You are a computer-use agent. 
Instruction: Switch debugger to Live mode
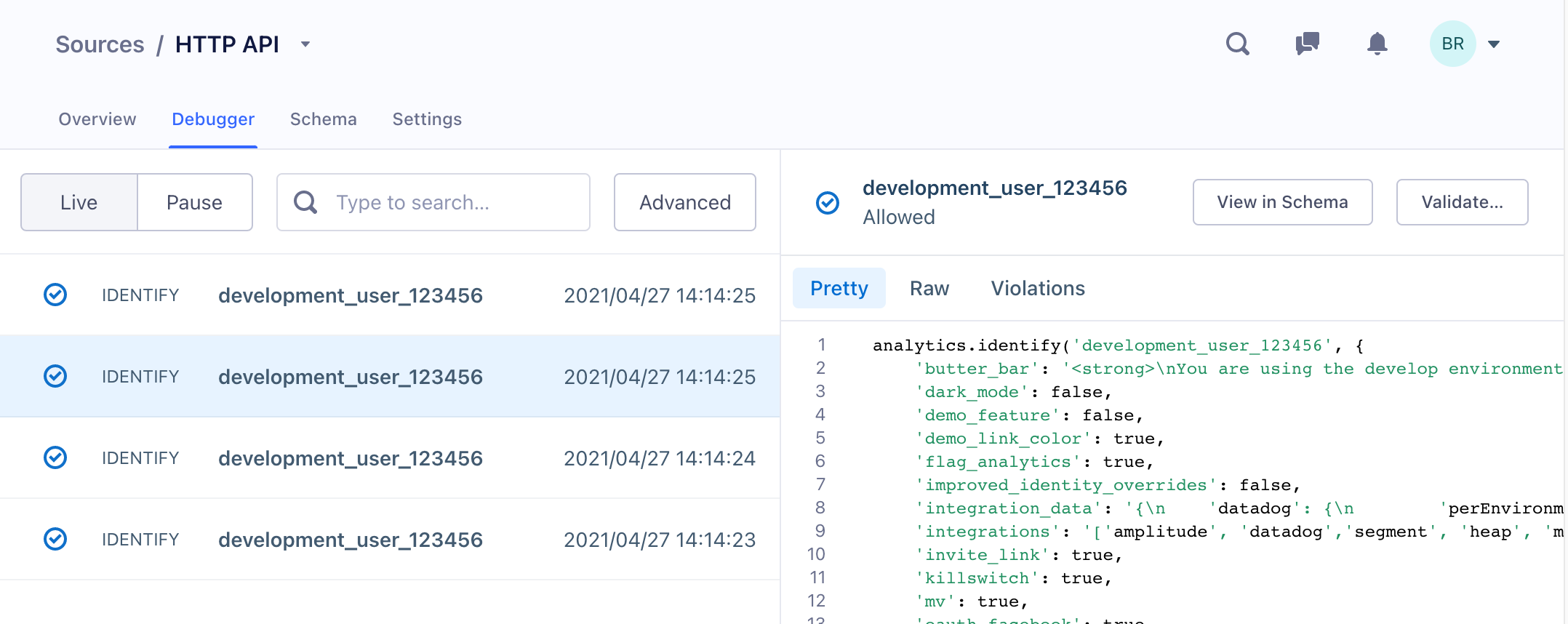[79, 202]
